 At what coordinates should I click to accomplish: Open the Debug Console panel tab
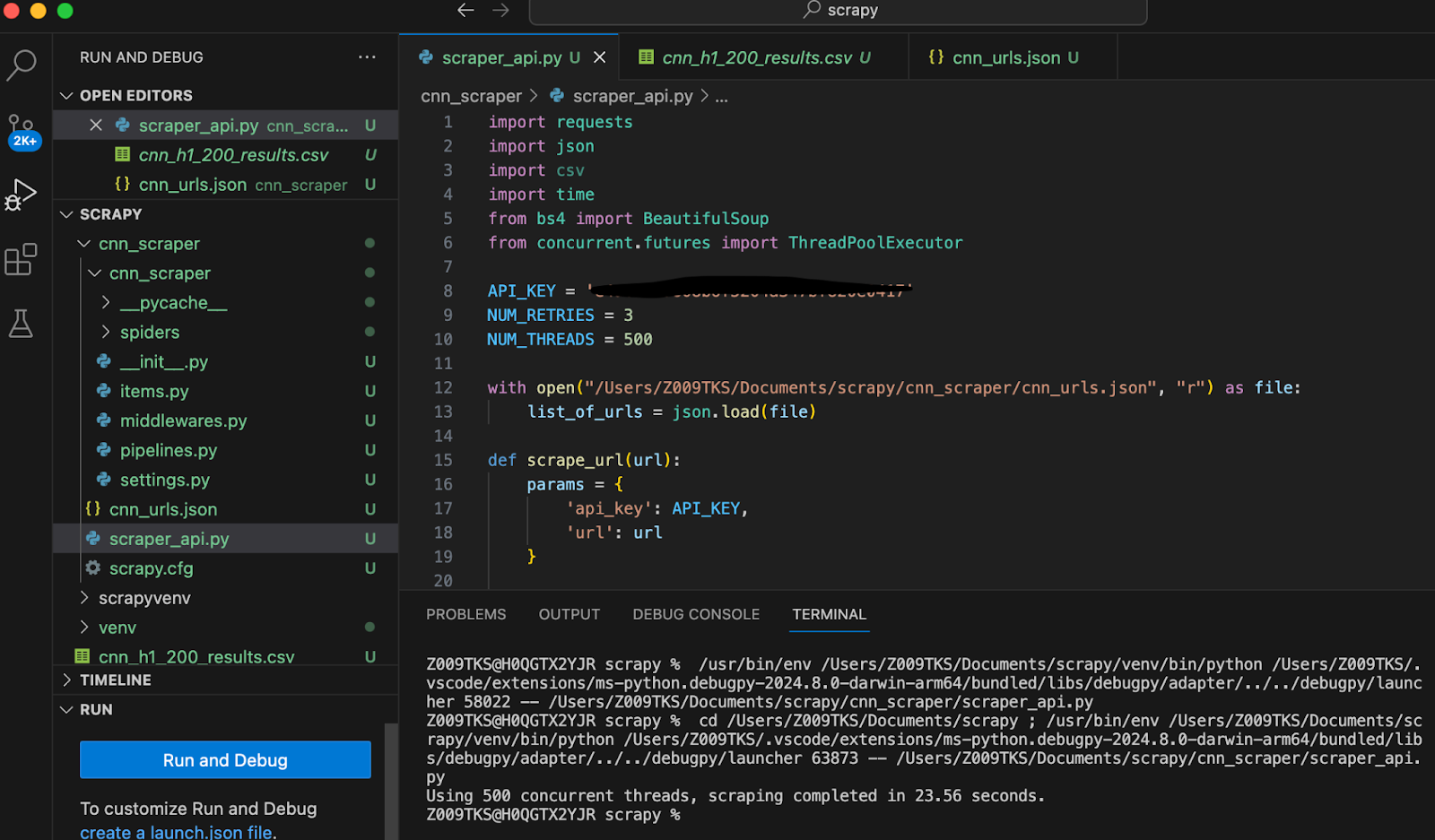click(x=696, y=615)
